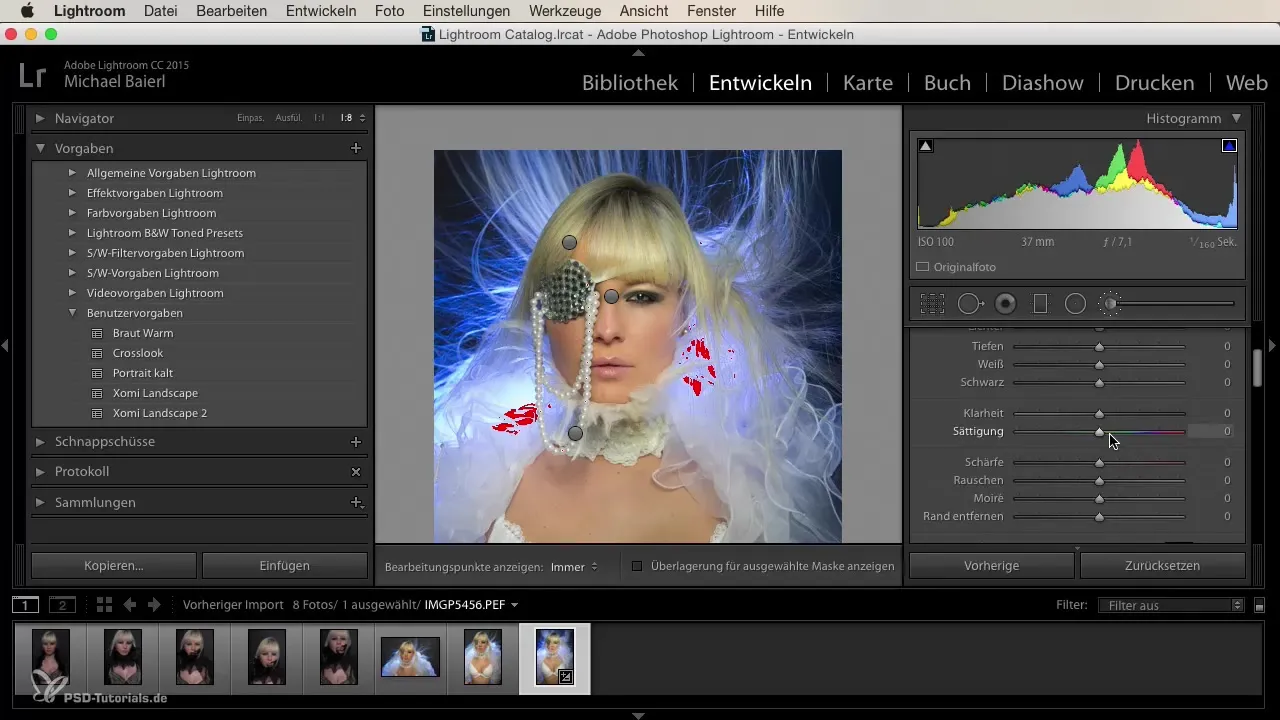Add a new collection under Sammlungen
This screenshot has height=720, width=1280.
pyautogui.click(x=355, y=502)
